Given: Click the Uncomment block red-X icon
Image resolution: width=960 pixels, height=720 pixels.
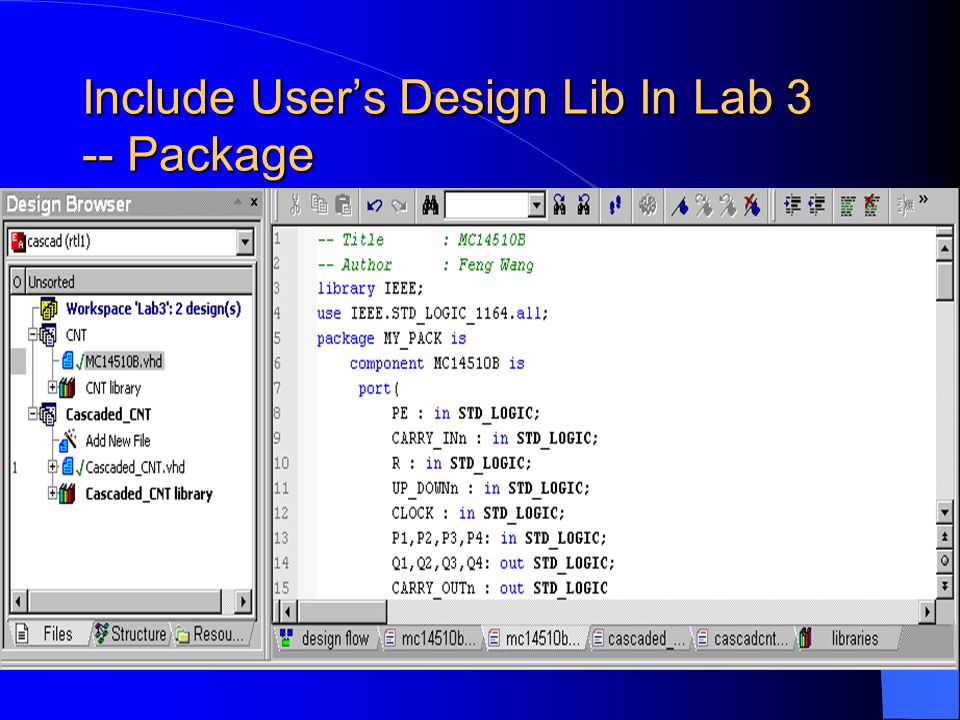Looking at the screenshot, I should pyautogui.click(x=872, y=206).
